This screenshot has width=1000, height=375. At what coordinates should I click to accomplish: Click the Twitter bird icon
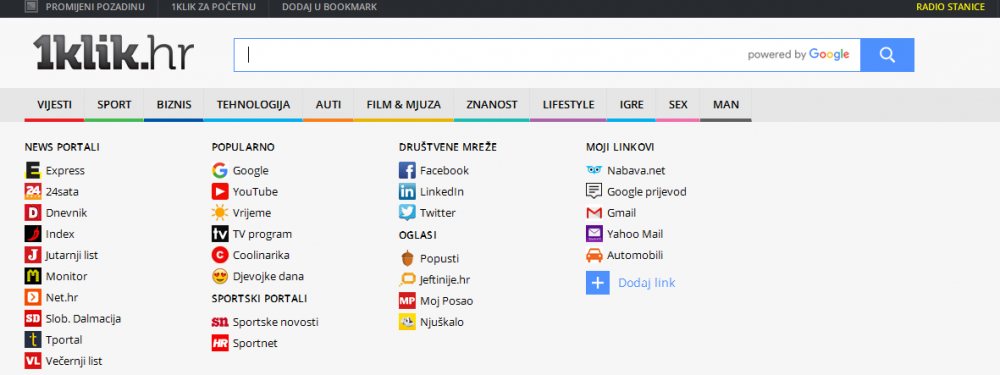[x=407, y=213]
